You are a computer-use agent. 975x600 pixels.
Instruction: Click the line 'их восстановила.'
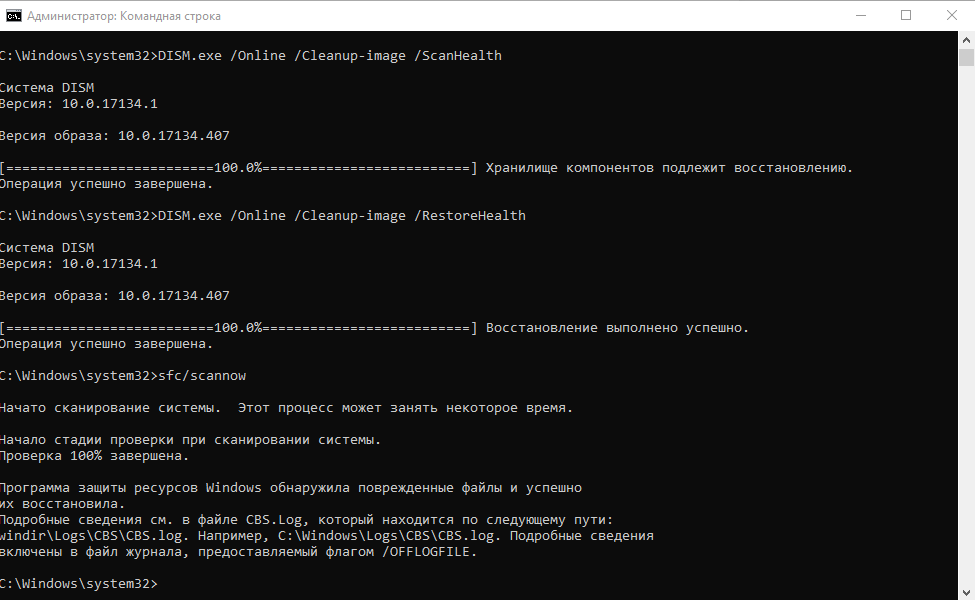pos(62,504)
